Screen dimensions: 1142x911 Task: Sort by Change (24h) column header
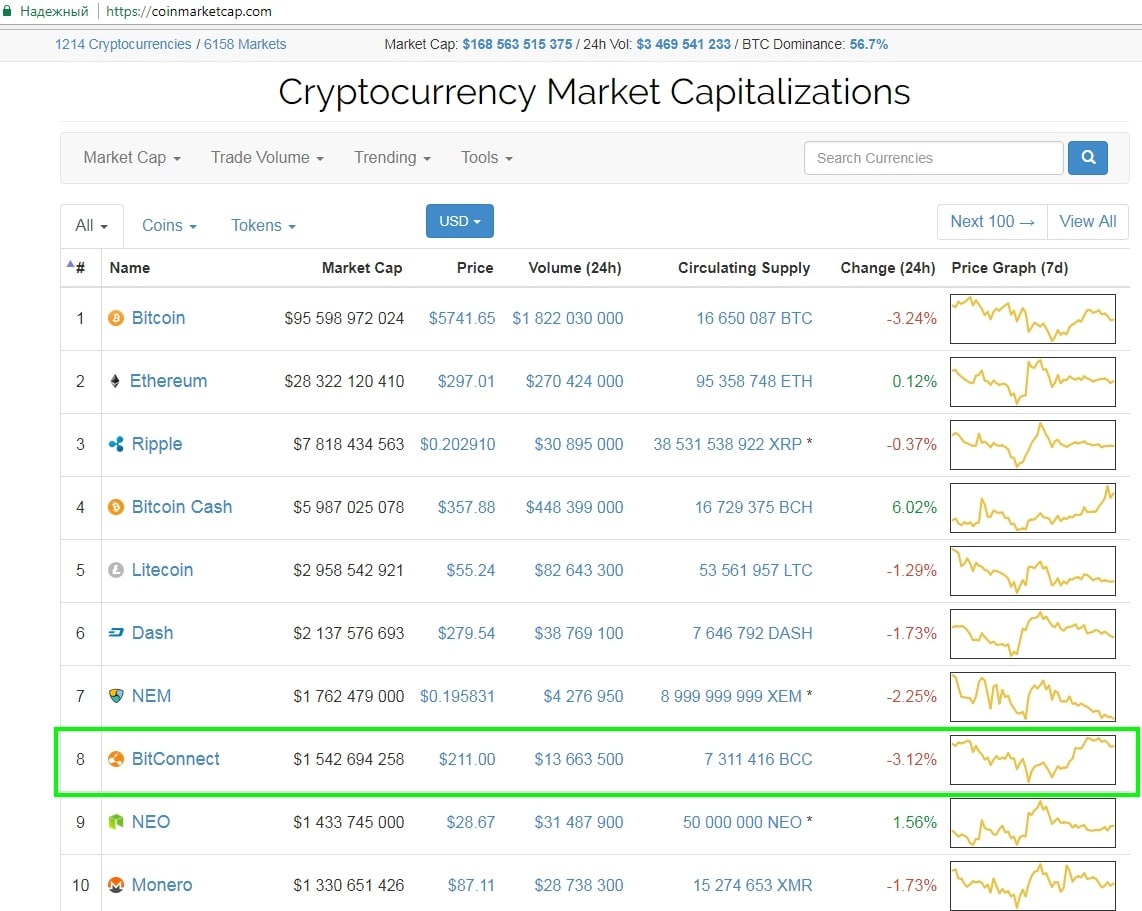[888, 268]
